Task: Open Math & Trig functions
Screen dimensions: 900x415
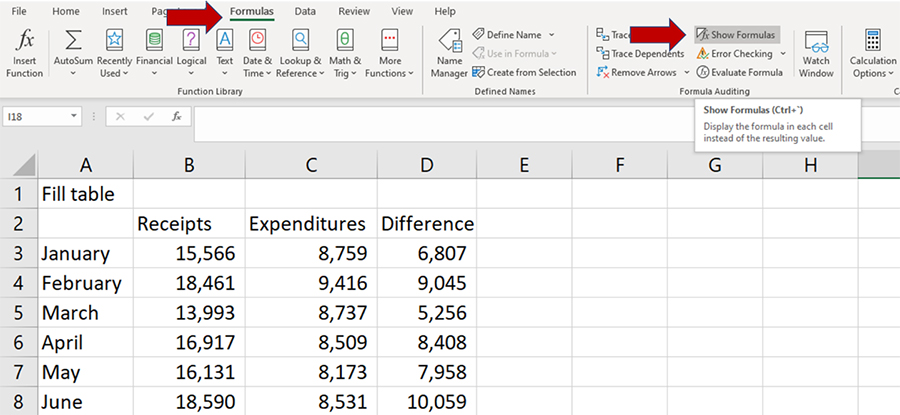Action: point(345,53)
